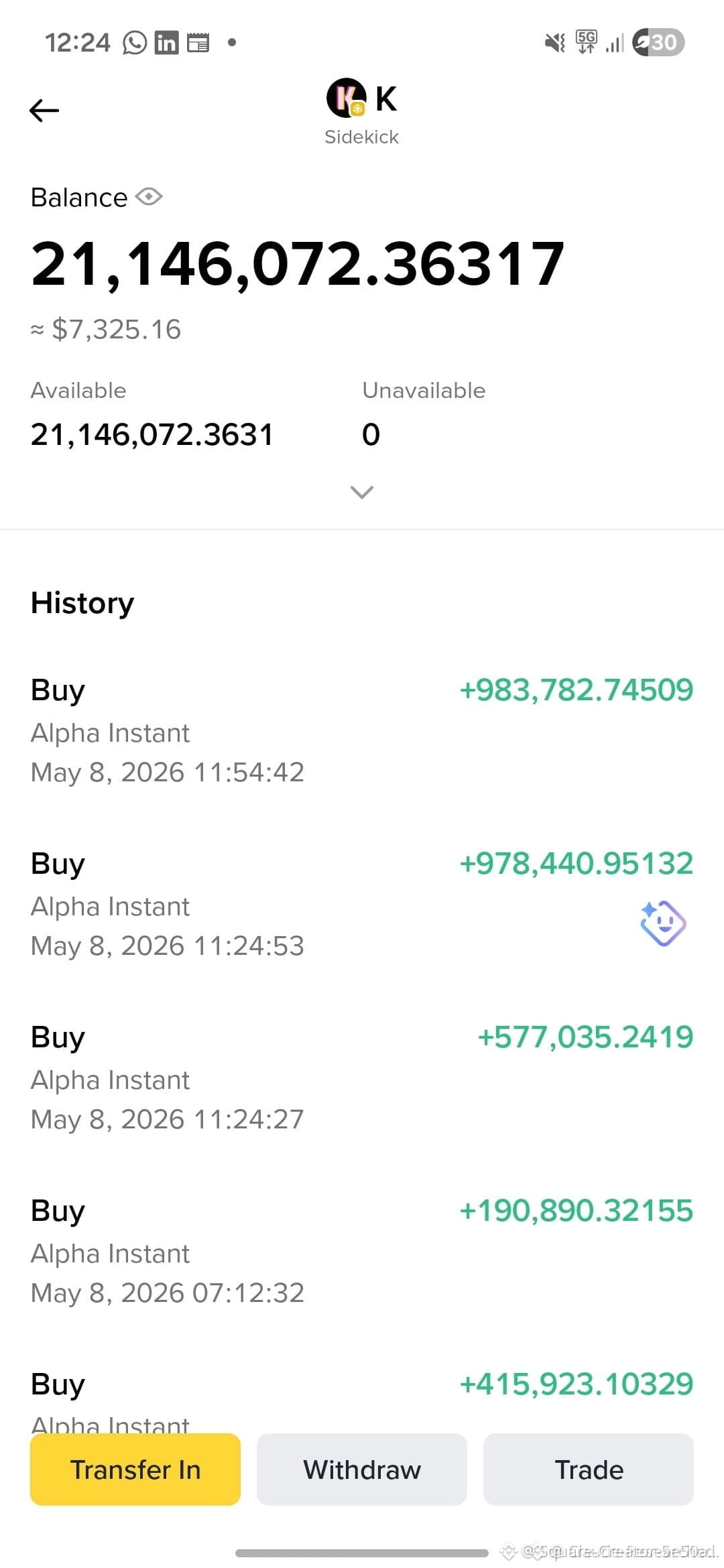Tap the battery 30 indicator
The height and width of the screenshot is (1568, 724).
(x=658, y=43)
